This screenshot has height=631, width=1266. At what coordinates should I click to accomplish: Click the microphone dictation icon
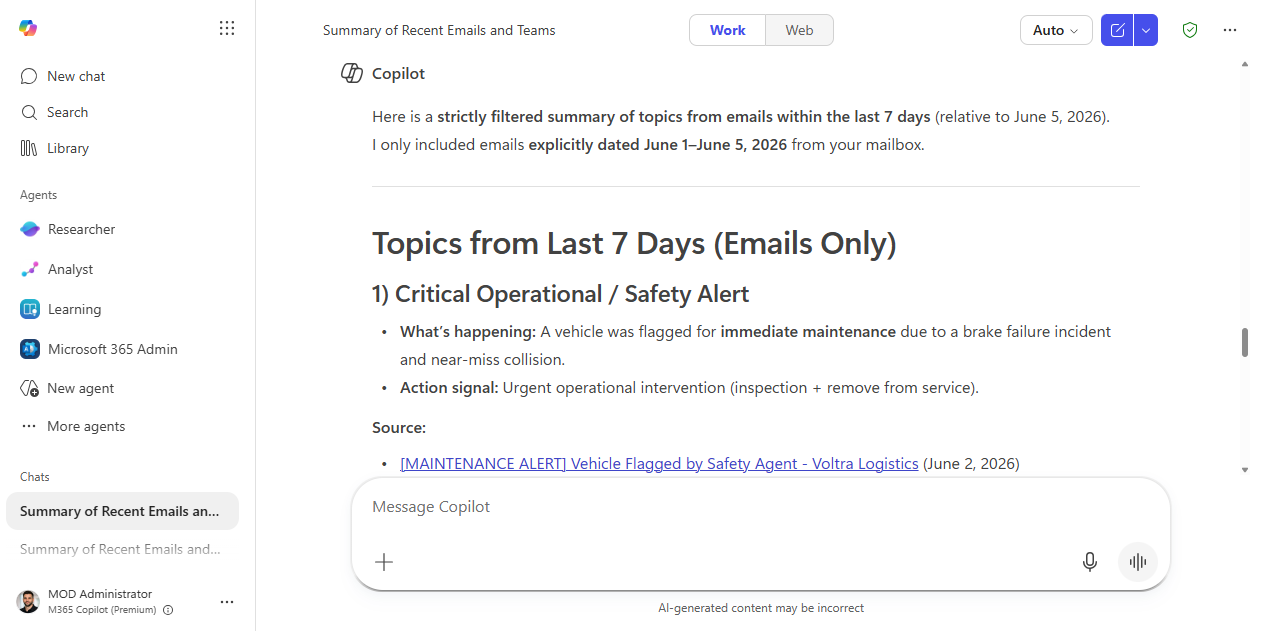tap(1090, 562)
